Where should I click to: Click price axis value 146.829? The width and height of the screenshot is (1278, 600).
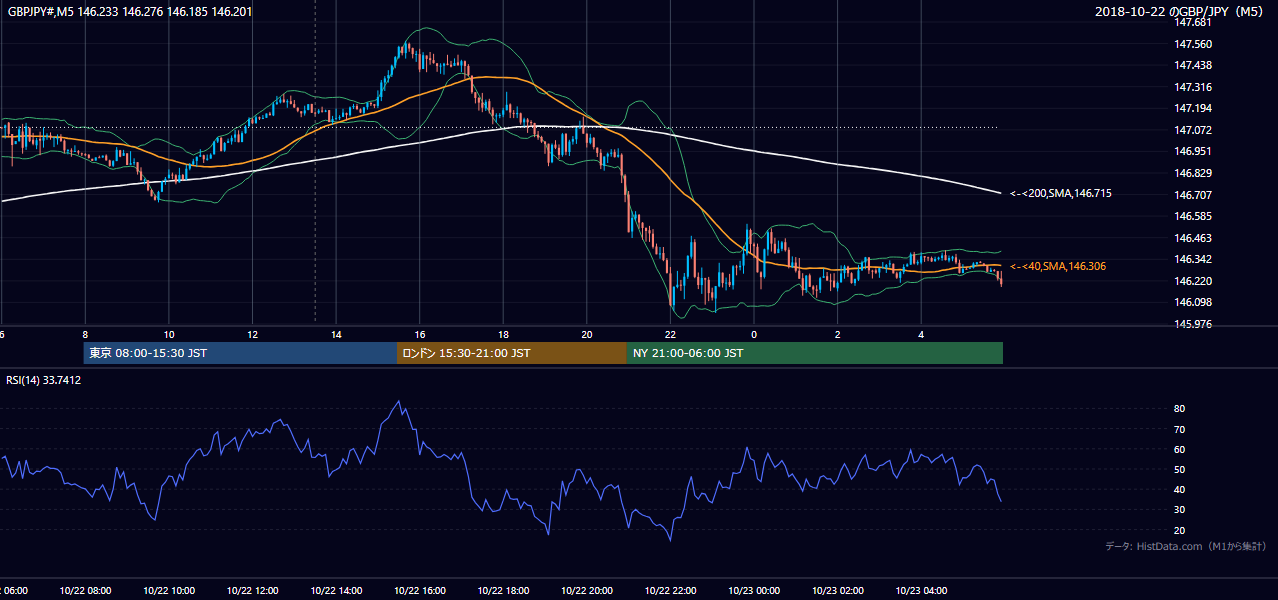tap(1193, 173)
